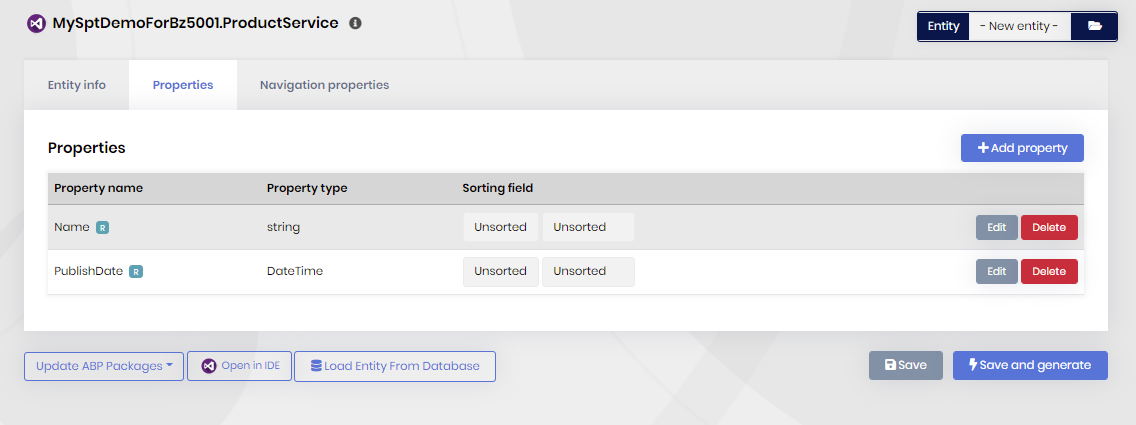Edit the PublishDate property
Screen dimensions: 1136x425
point(996,271)
